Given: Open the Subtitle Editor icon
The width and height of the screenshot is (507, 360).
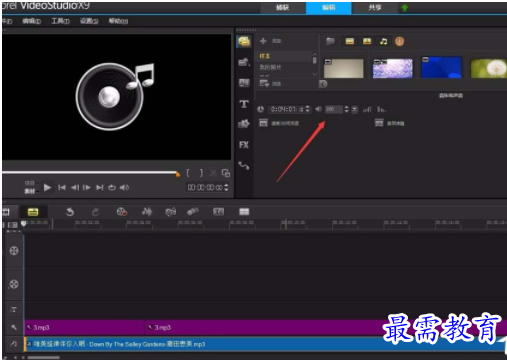Looking at the screenshot, I should tap(218, 212).
